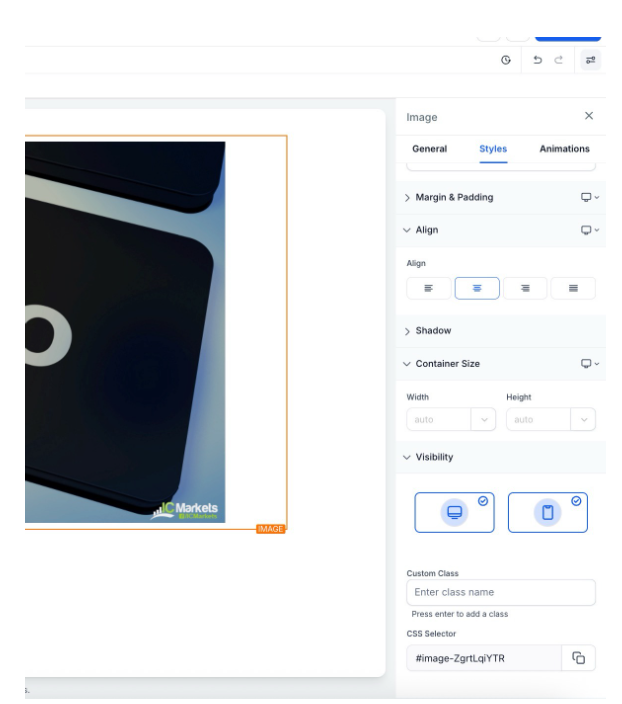Copy the CSS selector to clipboard
This screenshot has width=622, height=704.
tap(578, 657)
